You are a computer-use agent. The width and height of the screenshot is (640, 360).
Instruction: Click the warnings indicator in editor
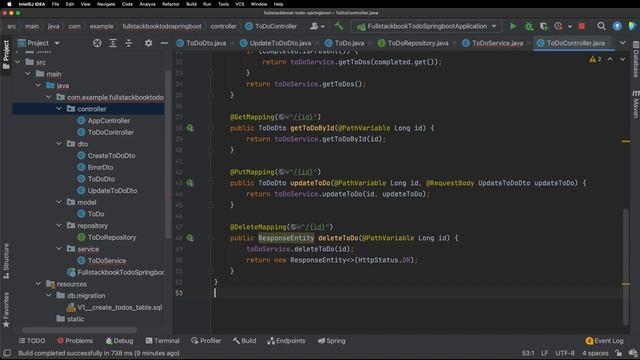[x=595, y=59]
